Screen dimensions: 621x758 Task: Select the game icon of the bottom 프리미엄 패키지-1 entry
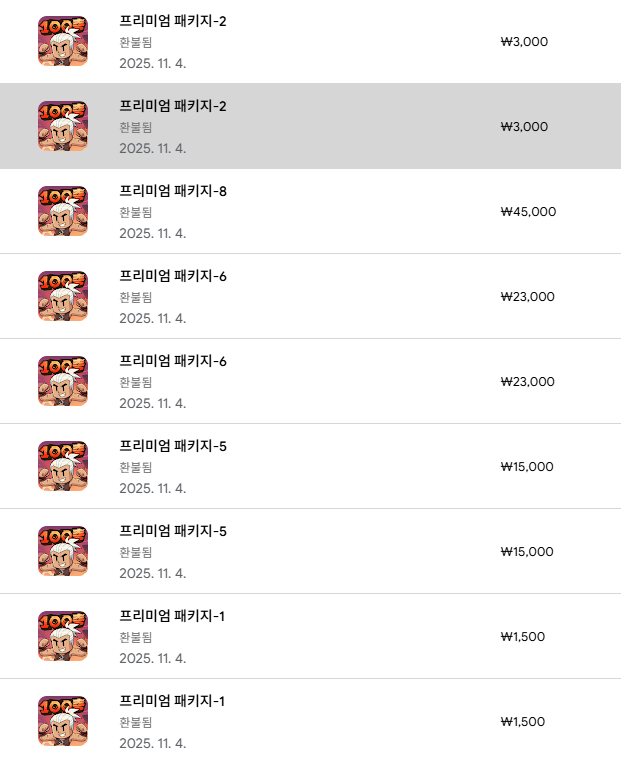[x=63, y=721]
